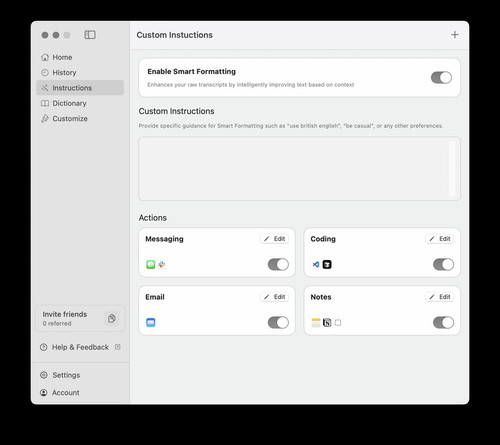Click the plus icon to add instruction
This screenshot has width=500, height=445.
tap(455, 35)
